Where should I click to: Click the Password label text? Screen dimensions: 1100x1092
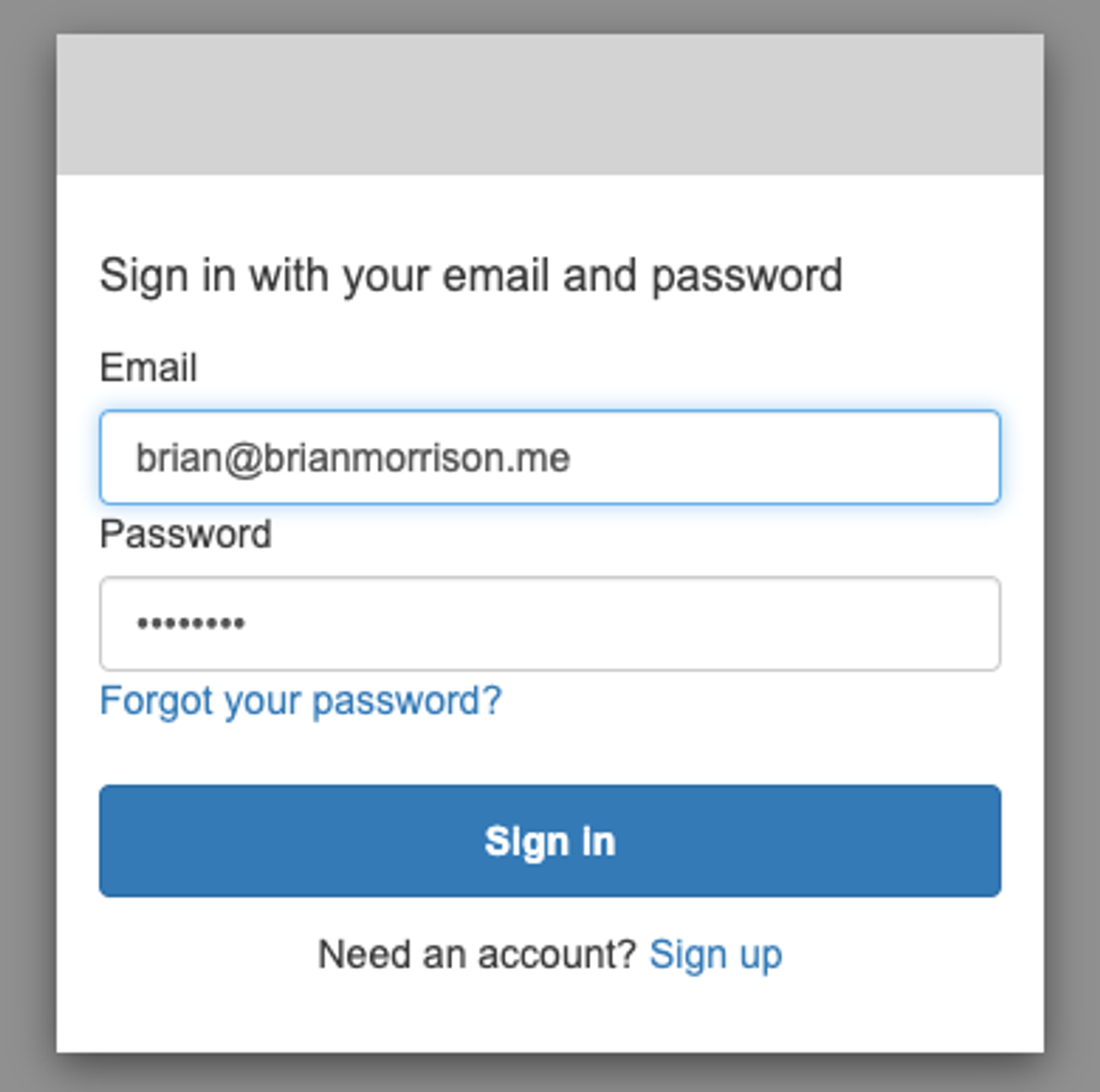[x=185, y=534]
